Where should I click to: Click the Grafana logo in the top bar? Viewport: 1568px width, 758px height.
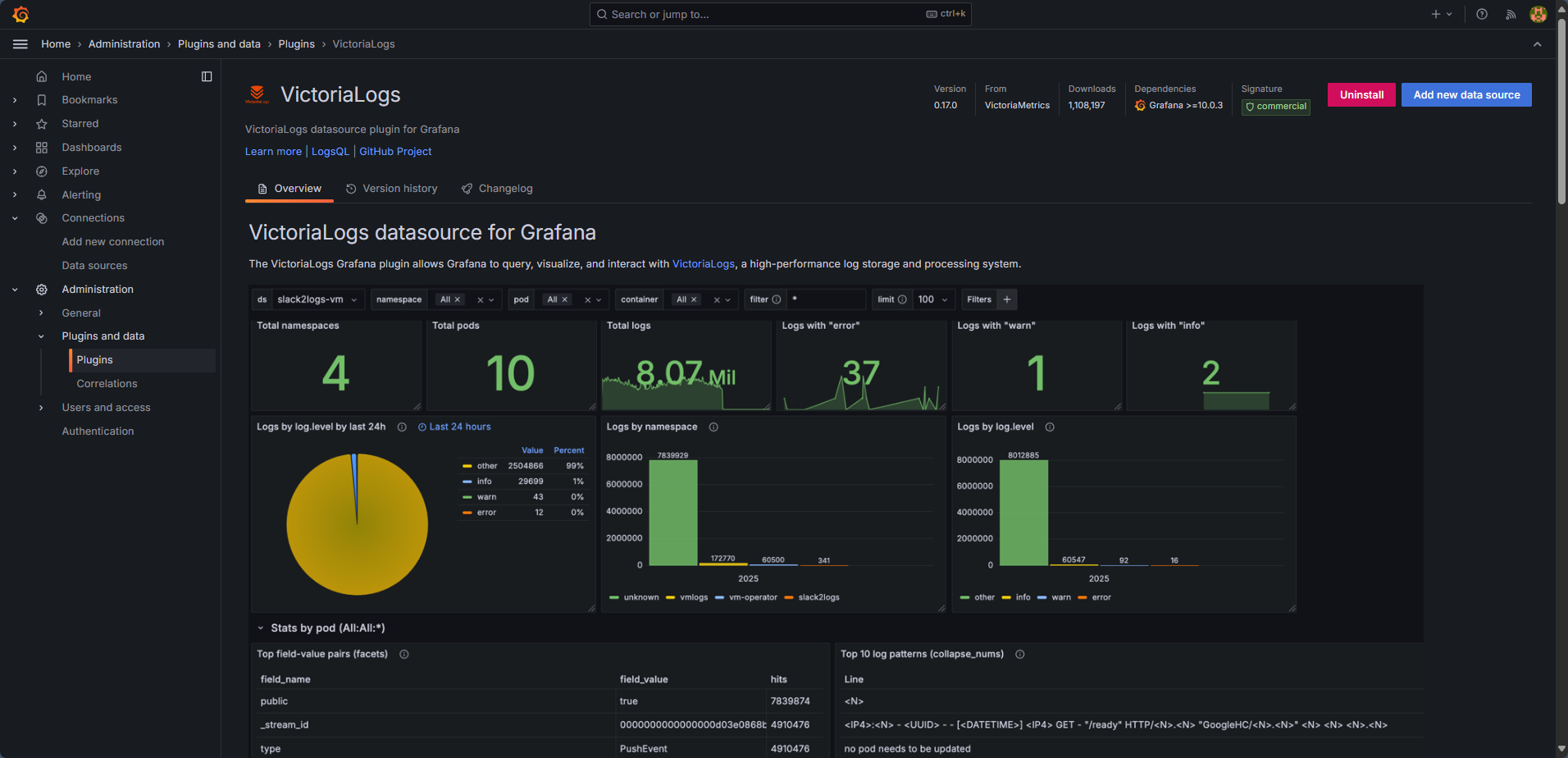21,14
